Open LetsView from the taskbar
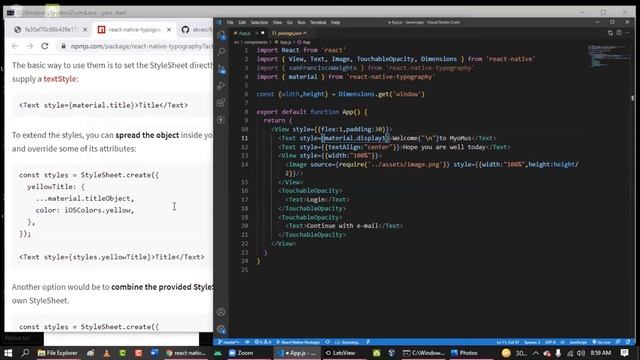This screenshot has height=360, width=640. (x=340, y=353)
